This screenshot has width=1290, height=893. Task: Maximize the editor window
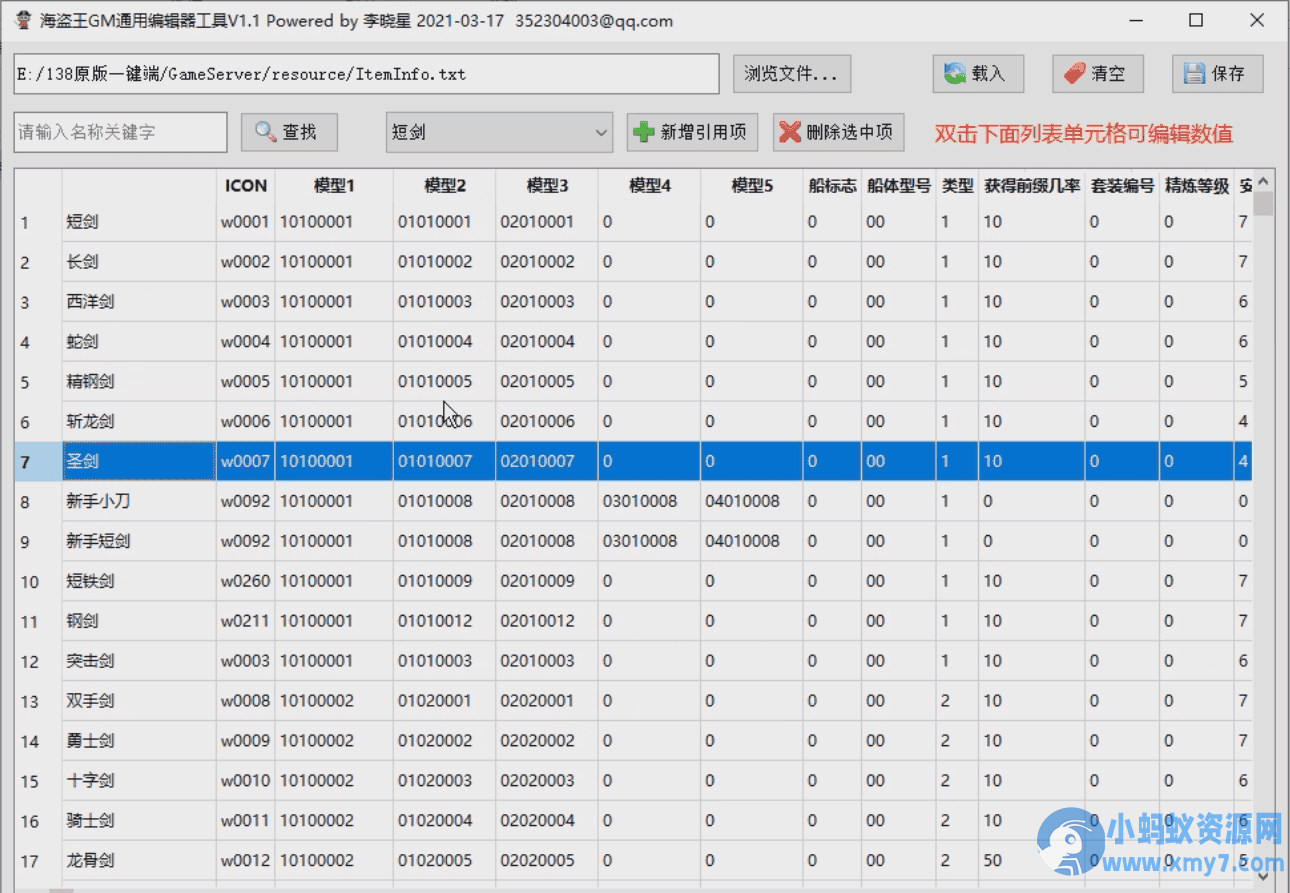tap(1196, 20)
